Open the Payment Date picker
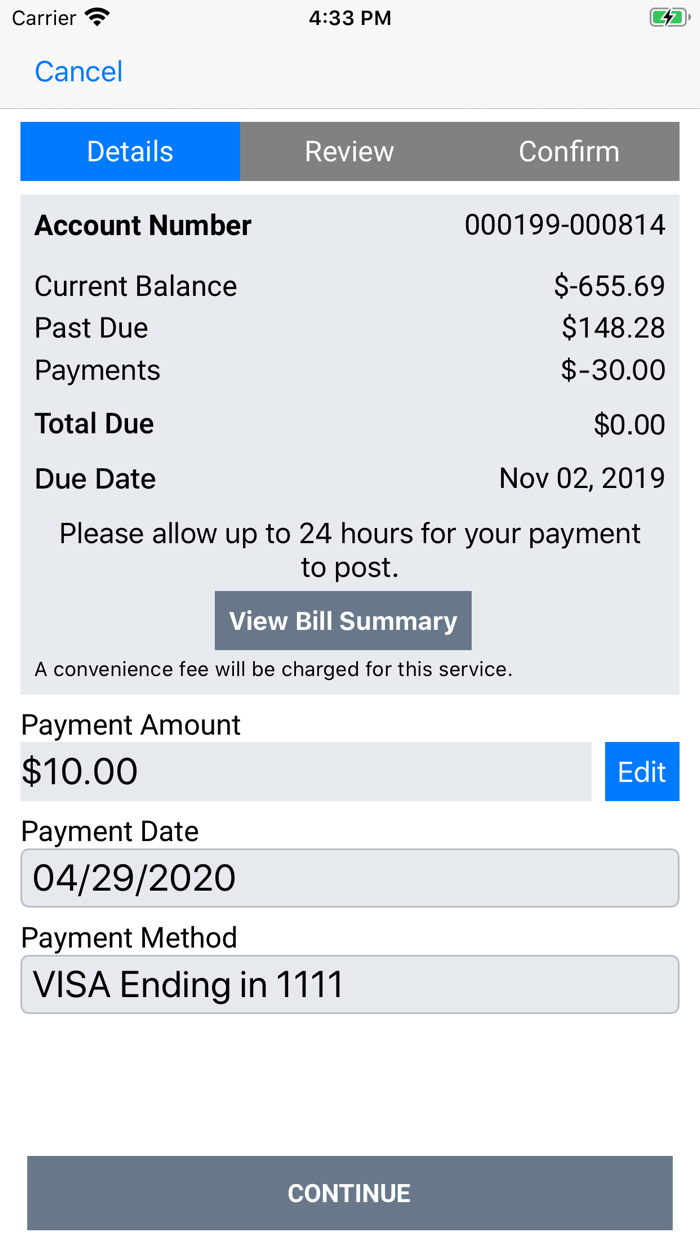 pyautogui.click(x=349, y=878)
